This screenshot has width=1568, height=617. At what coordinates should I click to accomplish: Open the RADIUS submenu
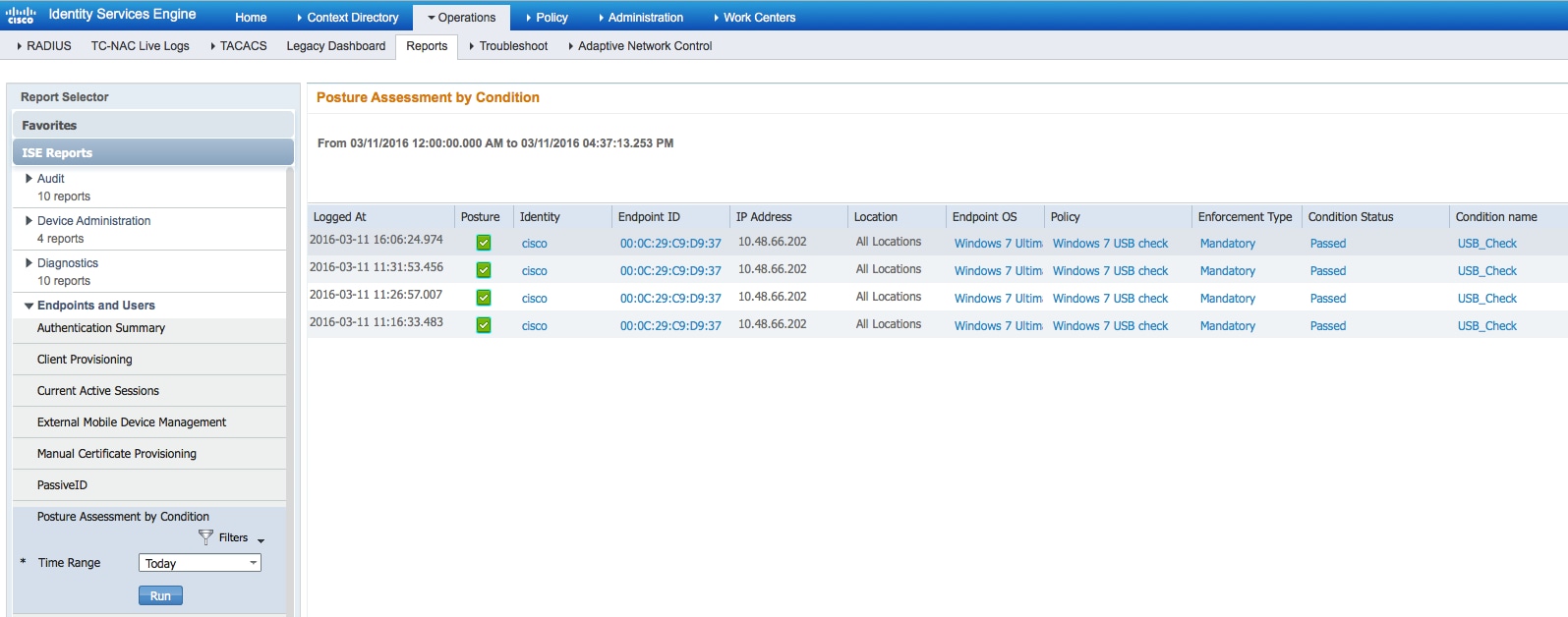[x=44, y=45]
